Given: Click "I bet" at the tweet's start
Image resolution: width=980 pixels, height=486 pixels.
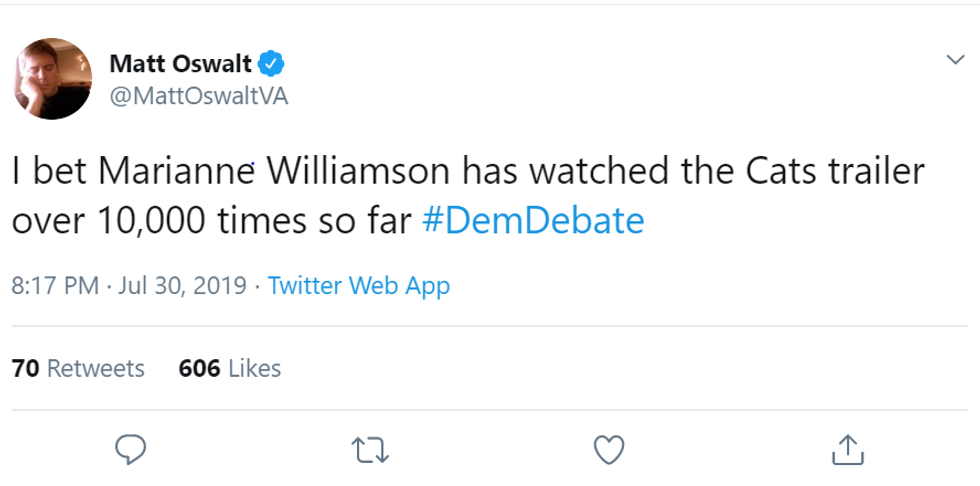Looking at the screenshot, I should tap(45, 171).
